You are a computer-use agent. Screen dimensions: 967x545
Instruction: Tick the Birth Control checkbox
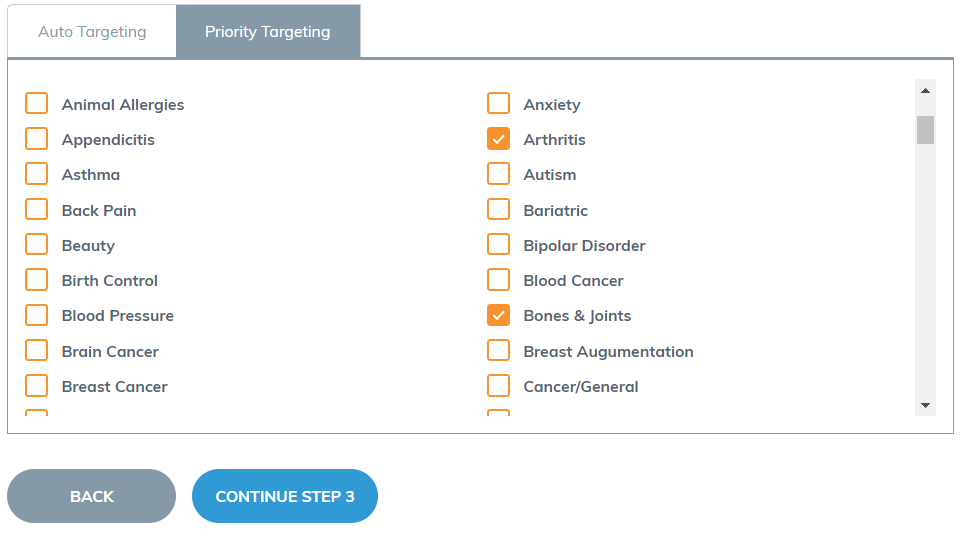pyautogui.click(x=36, y=280)
